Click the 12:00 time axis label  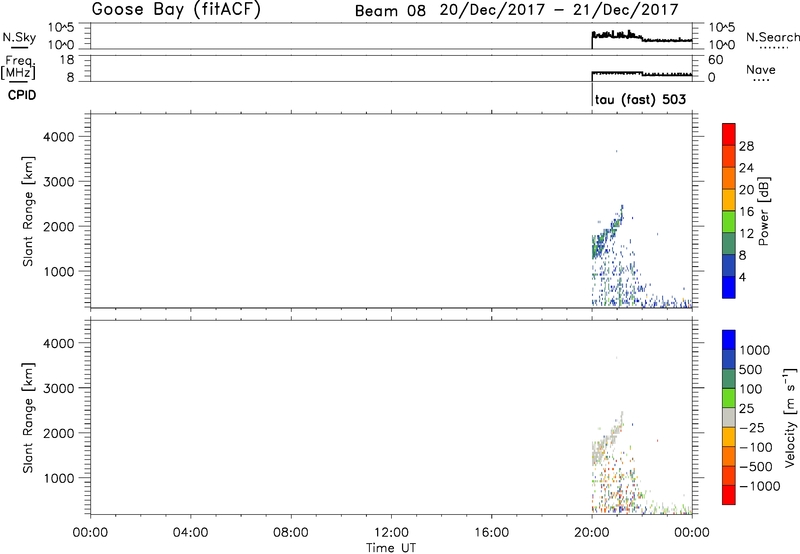pyautogui.click(x=391, y=533)
